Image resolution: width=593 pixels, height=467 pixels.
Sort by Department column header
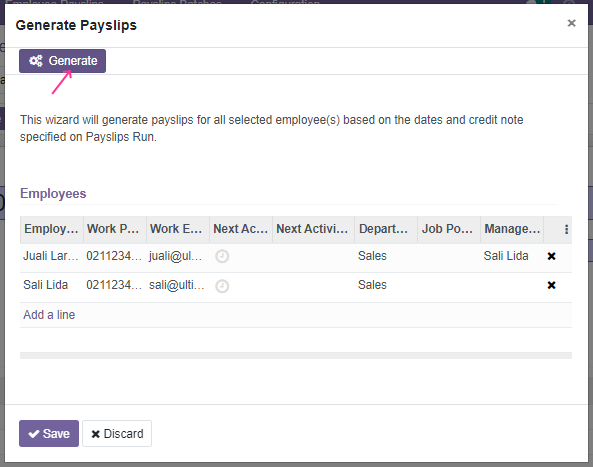386,229
